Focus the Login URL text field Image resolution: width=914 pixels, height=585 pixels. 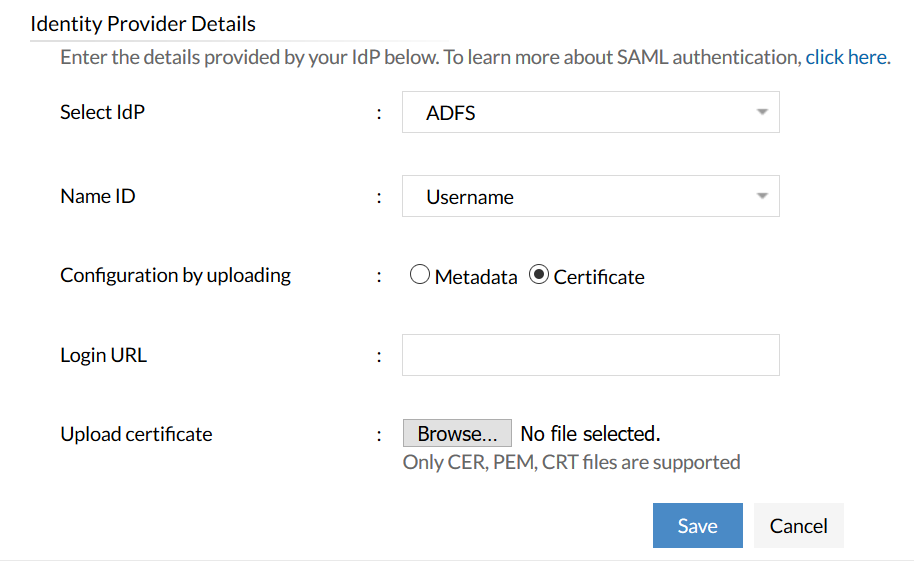590,355
